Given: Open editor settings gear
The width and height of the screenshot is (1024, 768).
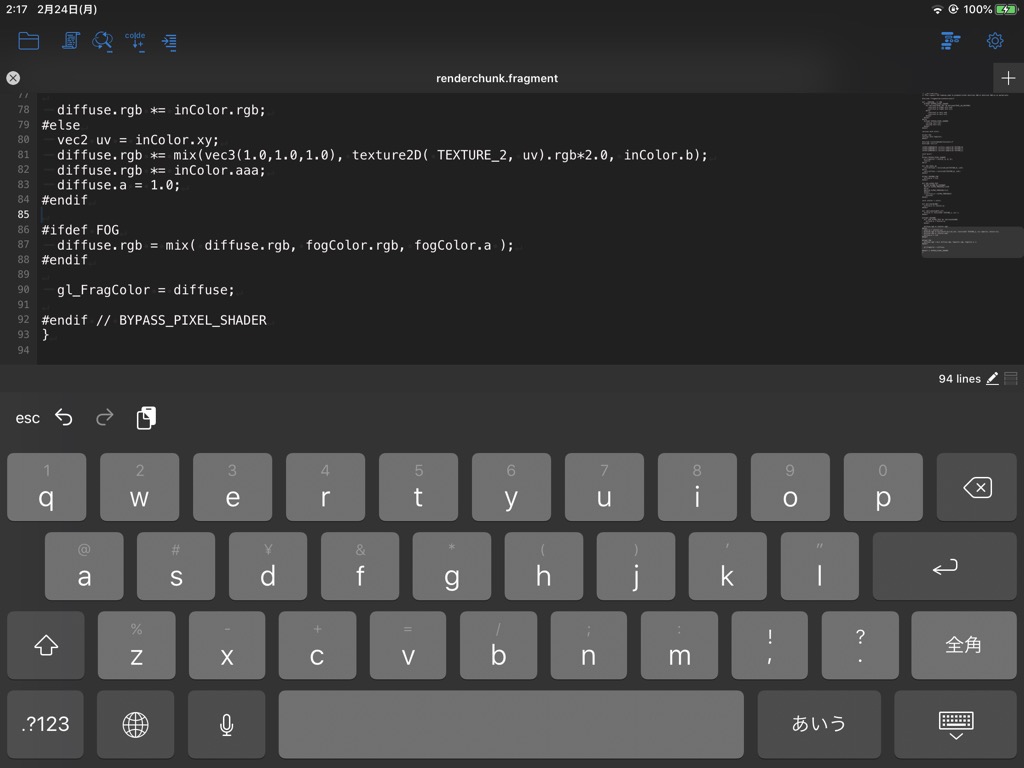Looking at the screenshot, I should coord(994,41).
